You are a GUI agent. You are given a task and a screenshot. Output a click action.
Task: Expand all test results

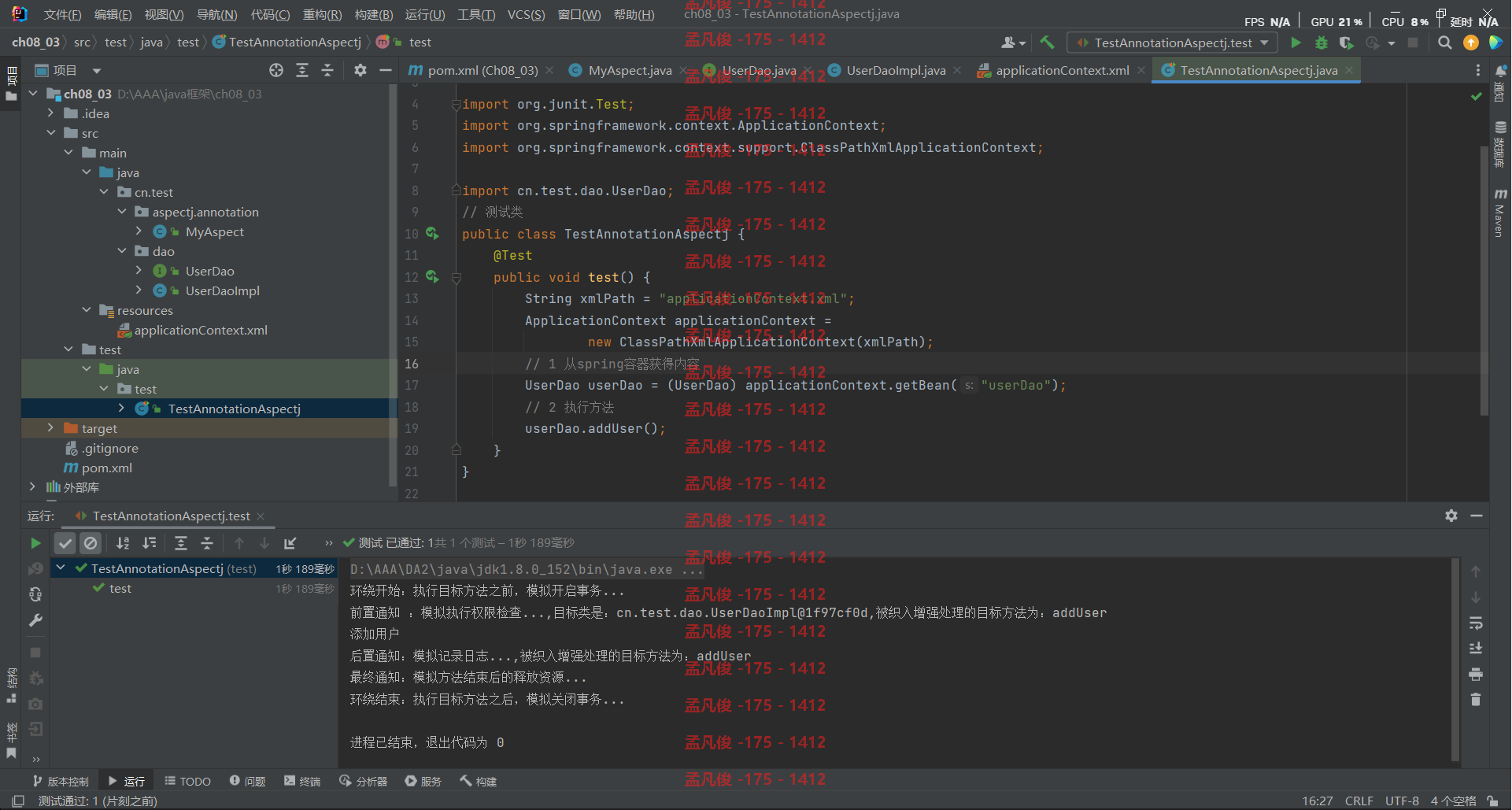(181, 543)
